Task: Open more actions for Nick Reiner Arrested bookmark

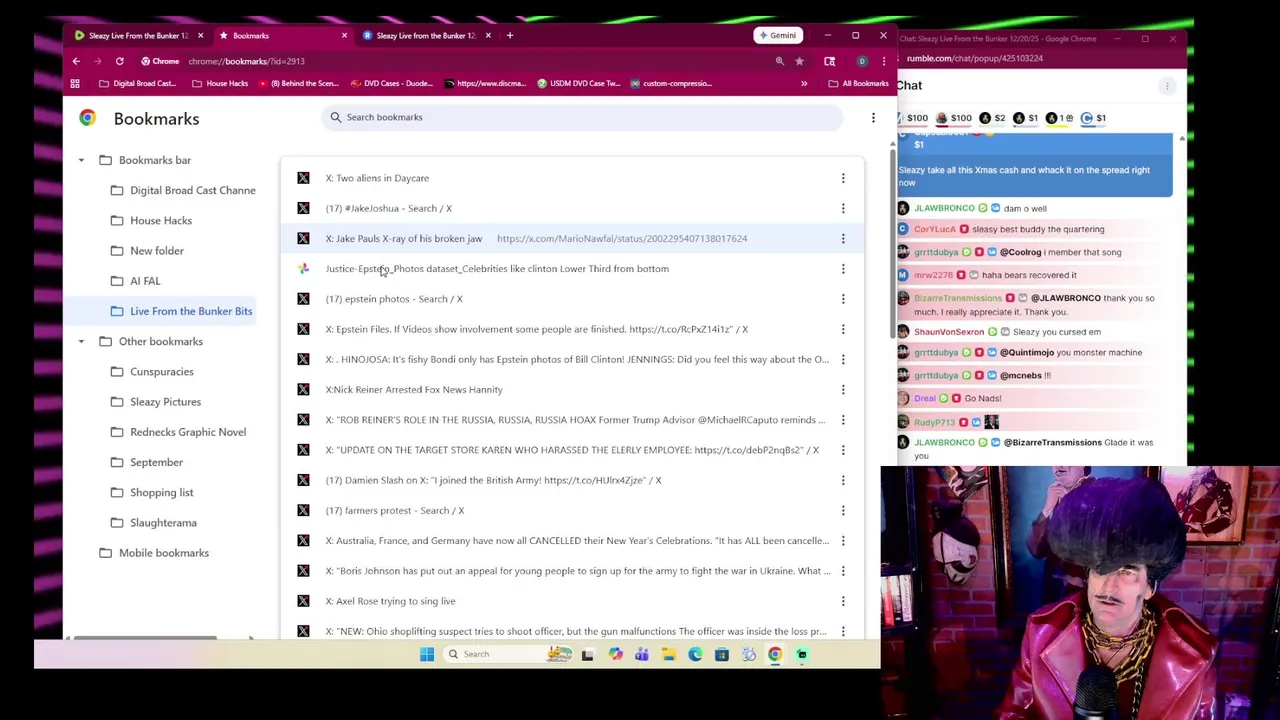Action: pyautogui.click(x=843, y=390)
